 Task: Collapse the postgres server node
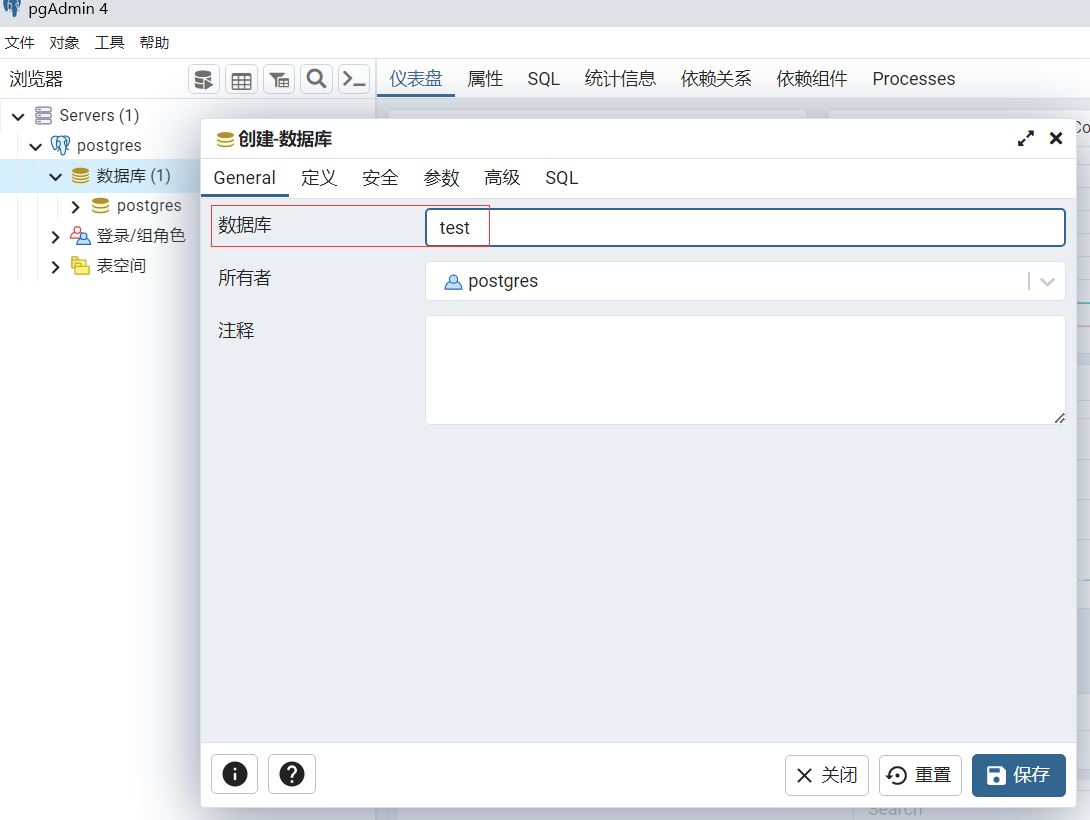pos(36,146)
